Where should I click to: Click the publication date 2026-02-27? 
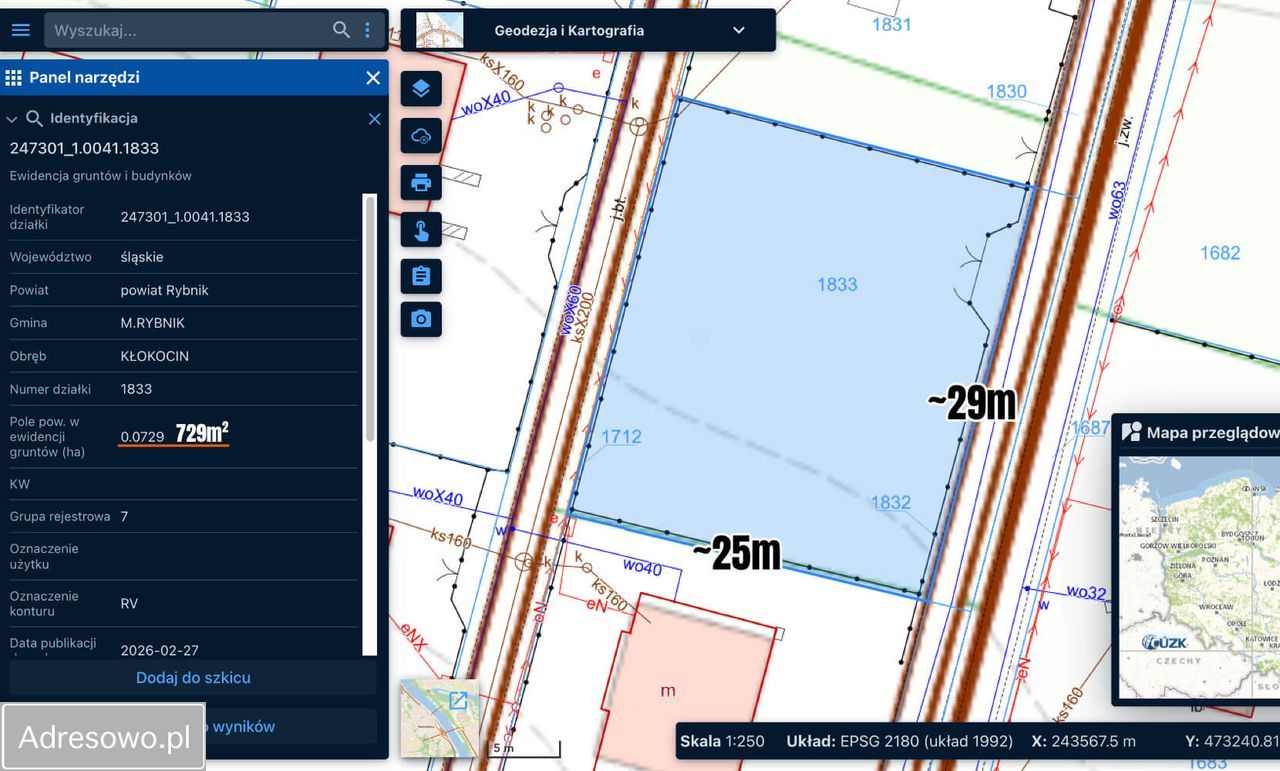[160, 650]
